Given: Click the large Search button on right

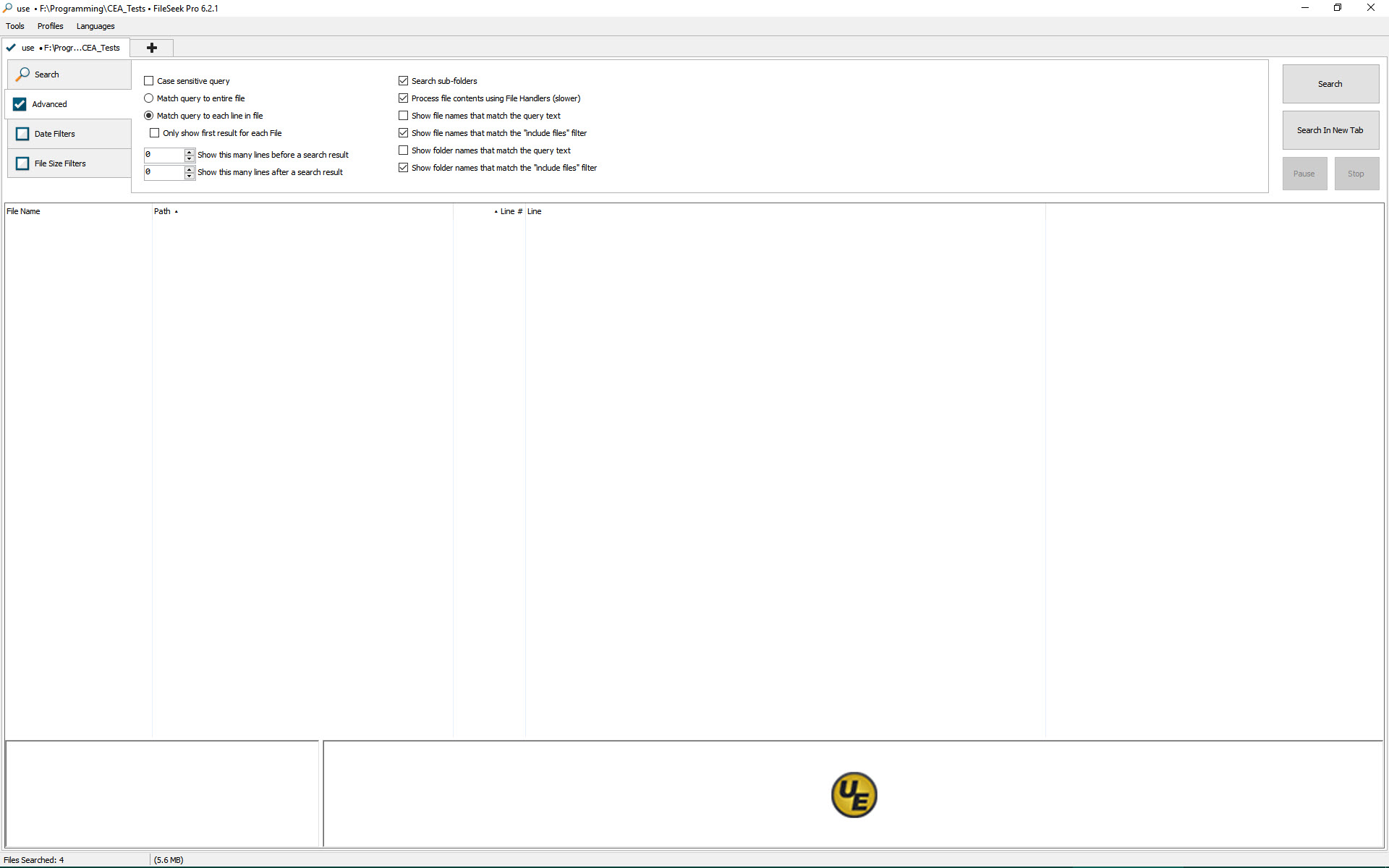Looking at the screenshot, I should tap(1330, 84).
